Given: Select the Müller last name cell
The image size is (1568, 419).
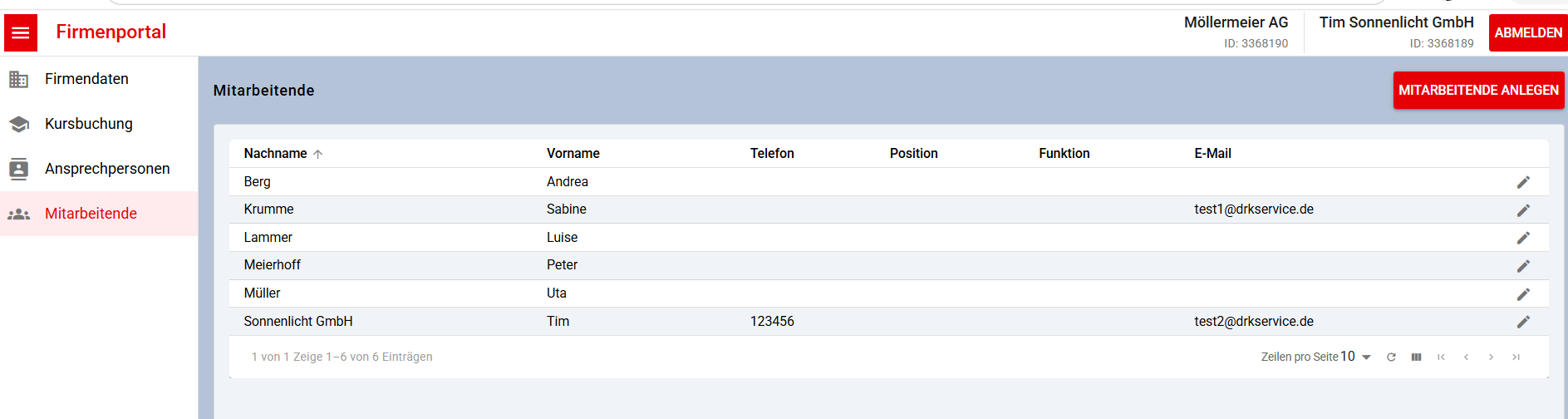Looking at the screenshot, I should pyautogui.click(x=262, y=293).
